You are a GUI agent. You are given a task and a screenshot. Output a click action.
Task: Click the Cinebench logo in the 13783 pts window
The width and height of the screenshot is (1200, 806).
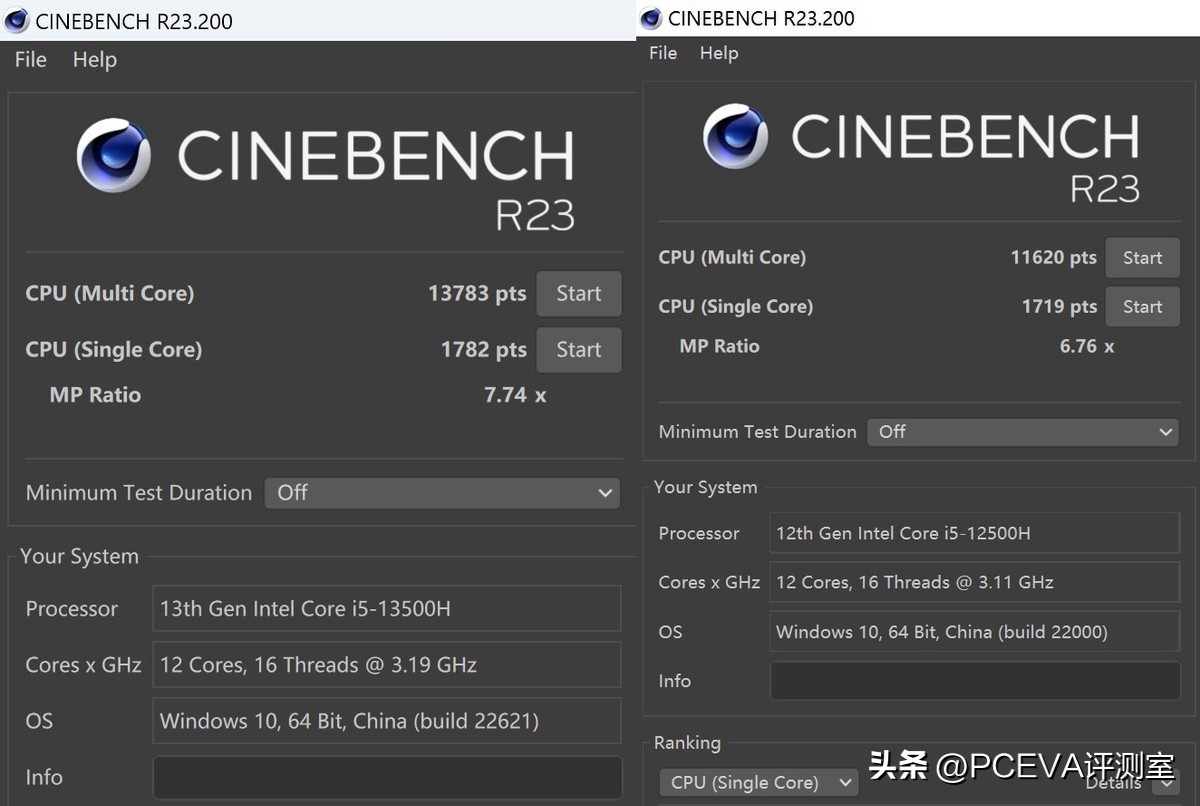114,155
